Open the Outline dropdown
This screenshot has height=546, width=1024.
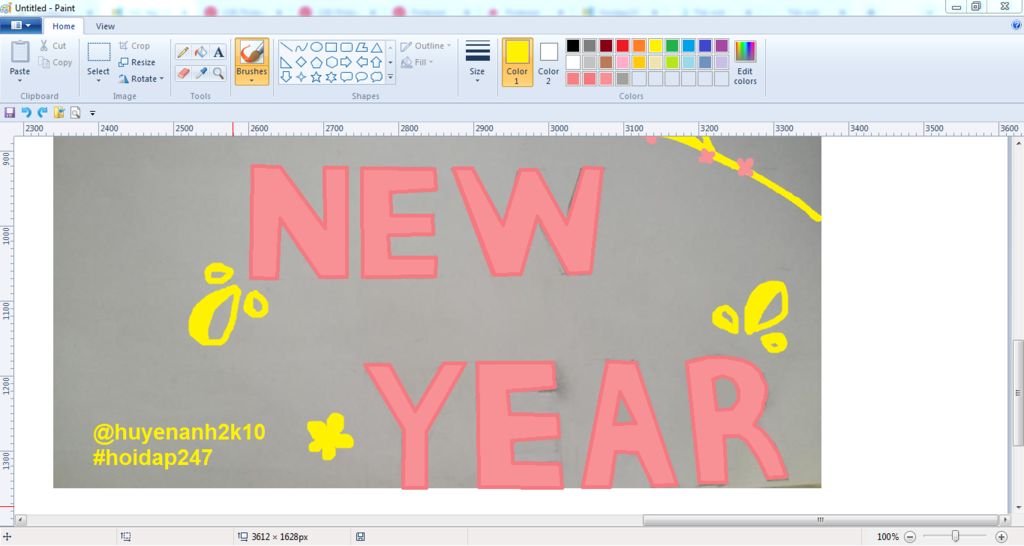[x=426, y=46]
